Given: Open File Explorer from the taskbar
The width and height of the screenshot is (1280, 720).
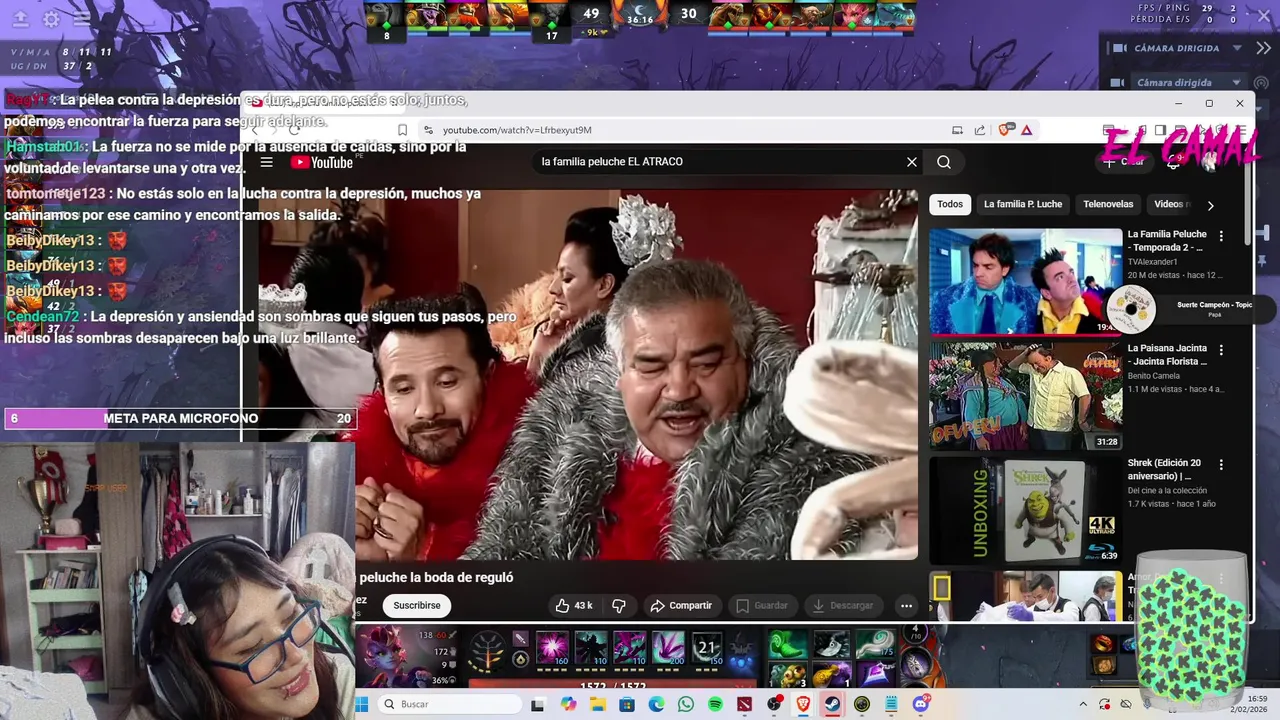Looking at the screenshot, I should [x=598, y=704].
